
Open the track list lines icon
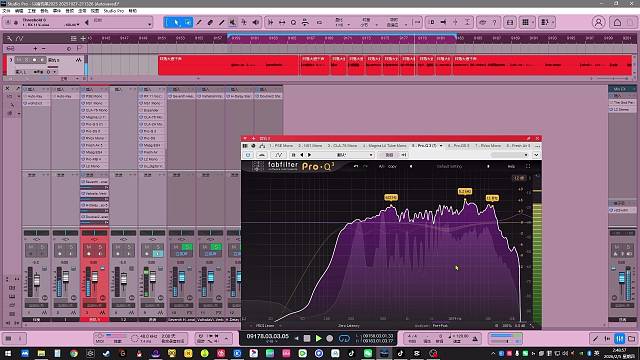tap(73, 38)
